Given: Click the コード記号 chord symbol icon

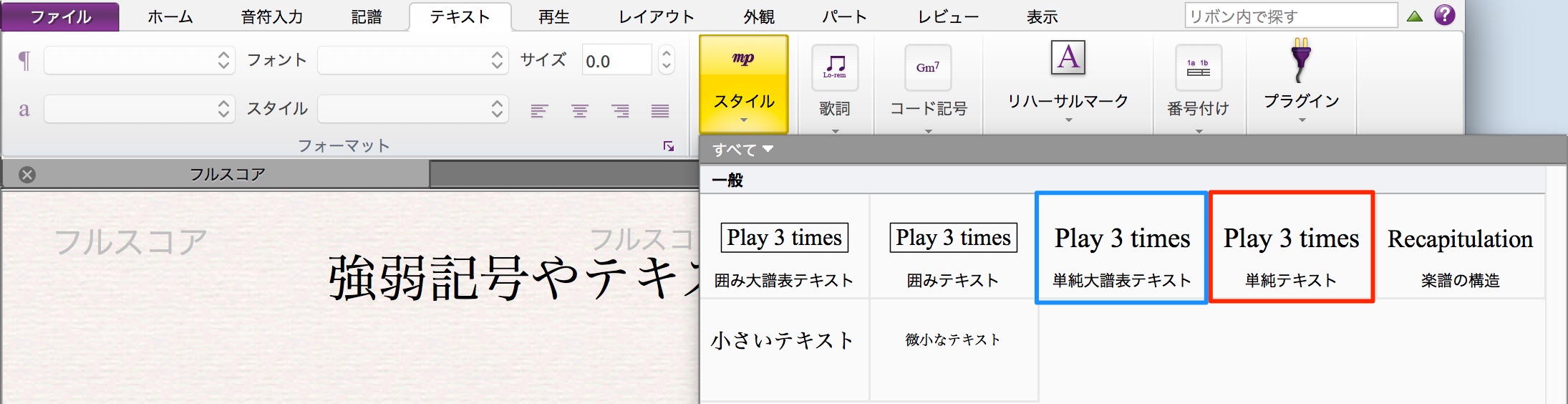Looking at the screenshot, I should pos(928,67).
